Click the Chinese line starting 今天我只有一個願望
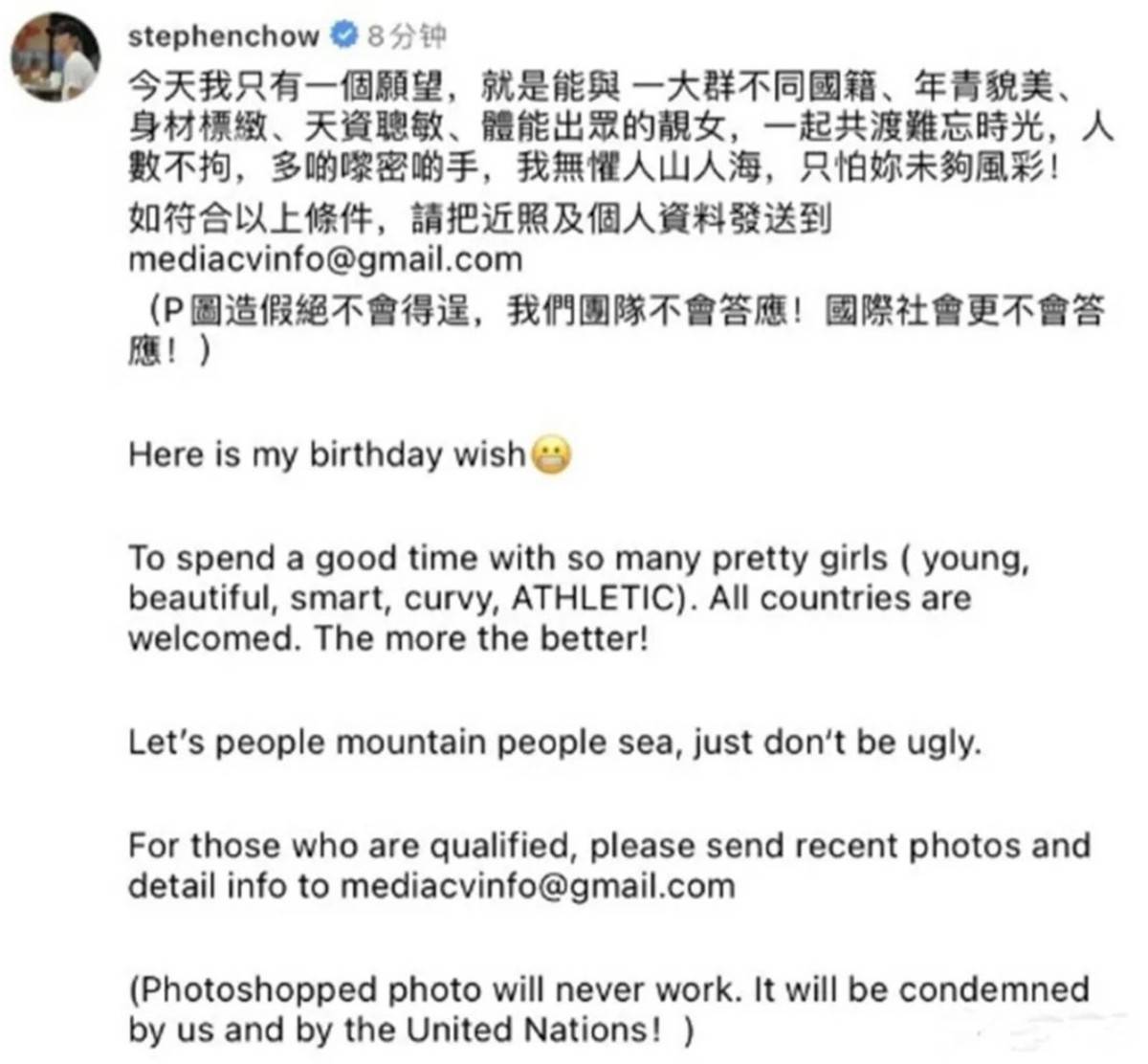1148x1064 pixels. click(601, 88)
